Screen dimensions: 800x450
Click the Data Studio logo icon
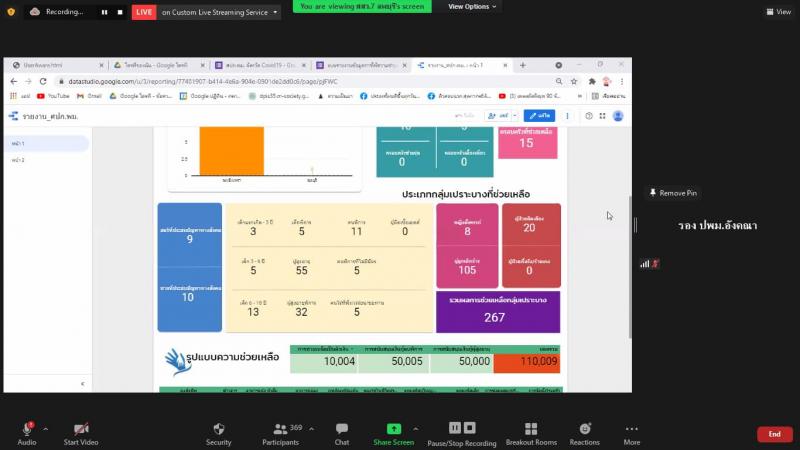coord(13,116)
